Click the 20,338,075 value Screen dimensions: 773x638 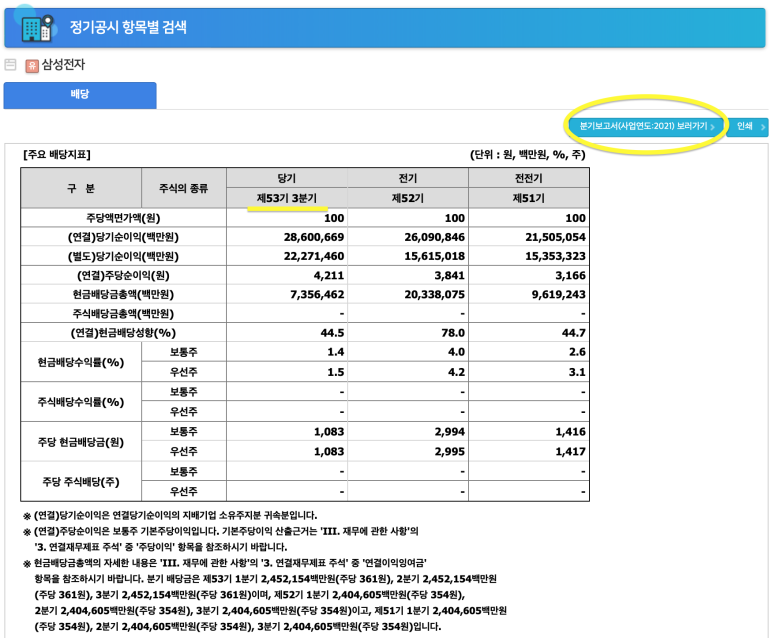[435, 295]
